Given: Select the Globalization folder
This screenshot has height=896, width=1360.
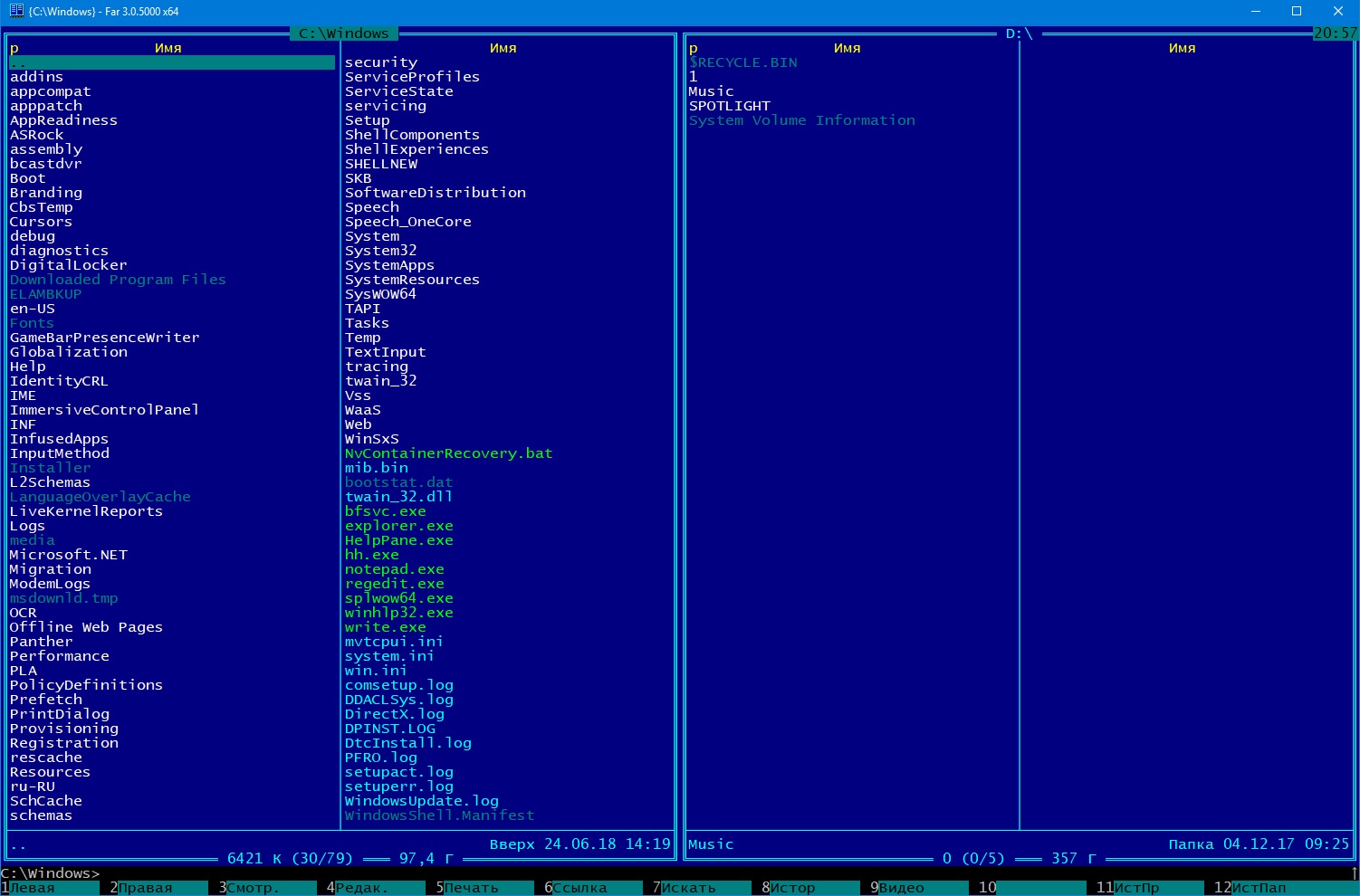Looking at the screenshot, I should pyautogui.click(x=69, y=352).
